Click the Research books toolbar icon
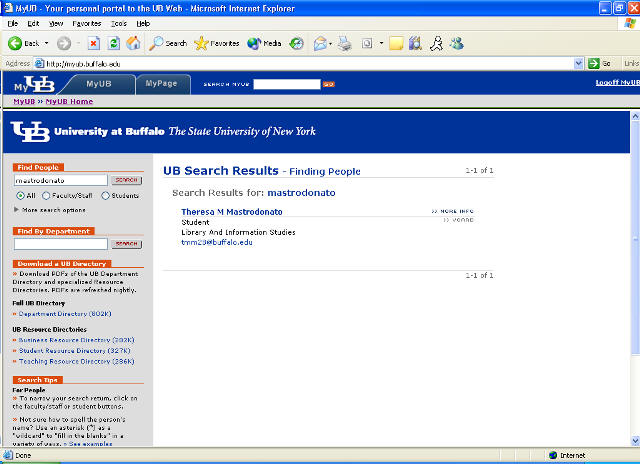Image resolution: width=640 pixels, height=464 pixels. tap(415, 43)
